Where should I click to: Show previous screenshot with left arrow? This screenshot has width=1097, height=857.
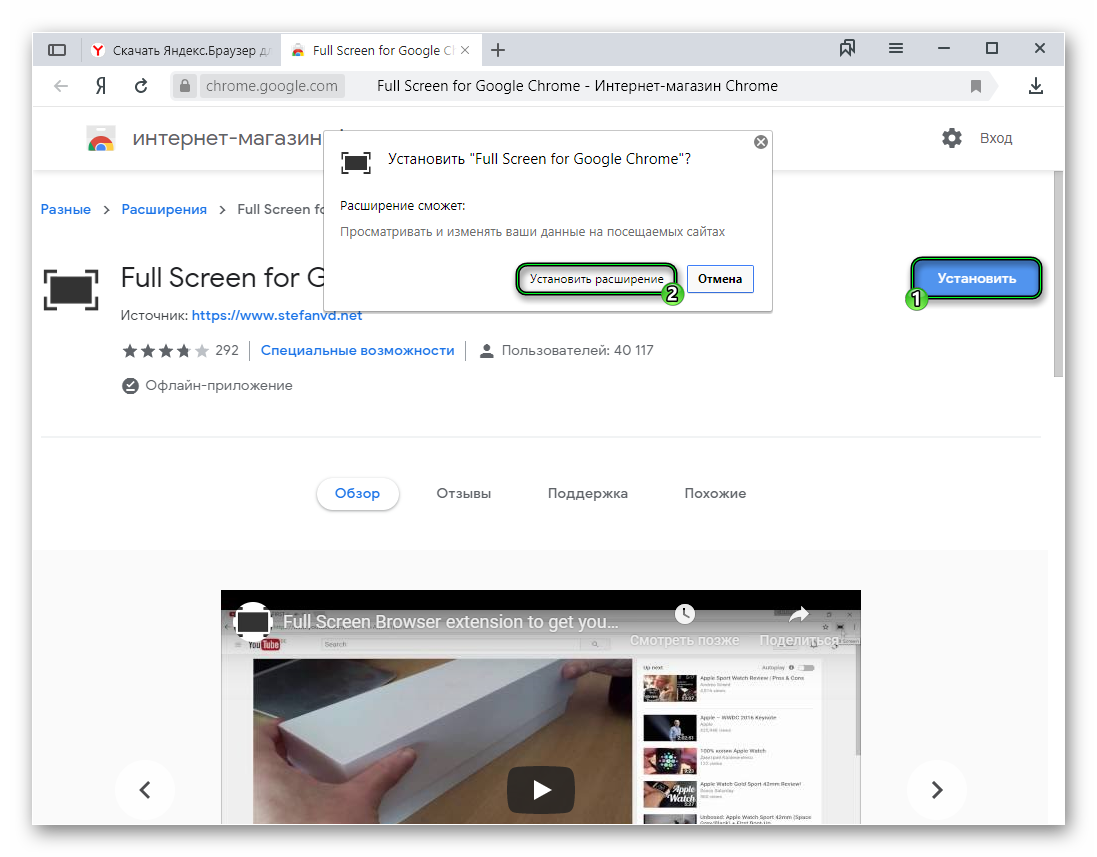(145, 790)
